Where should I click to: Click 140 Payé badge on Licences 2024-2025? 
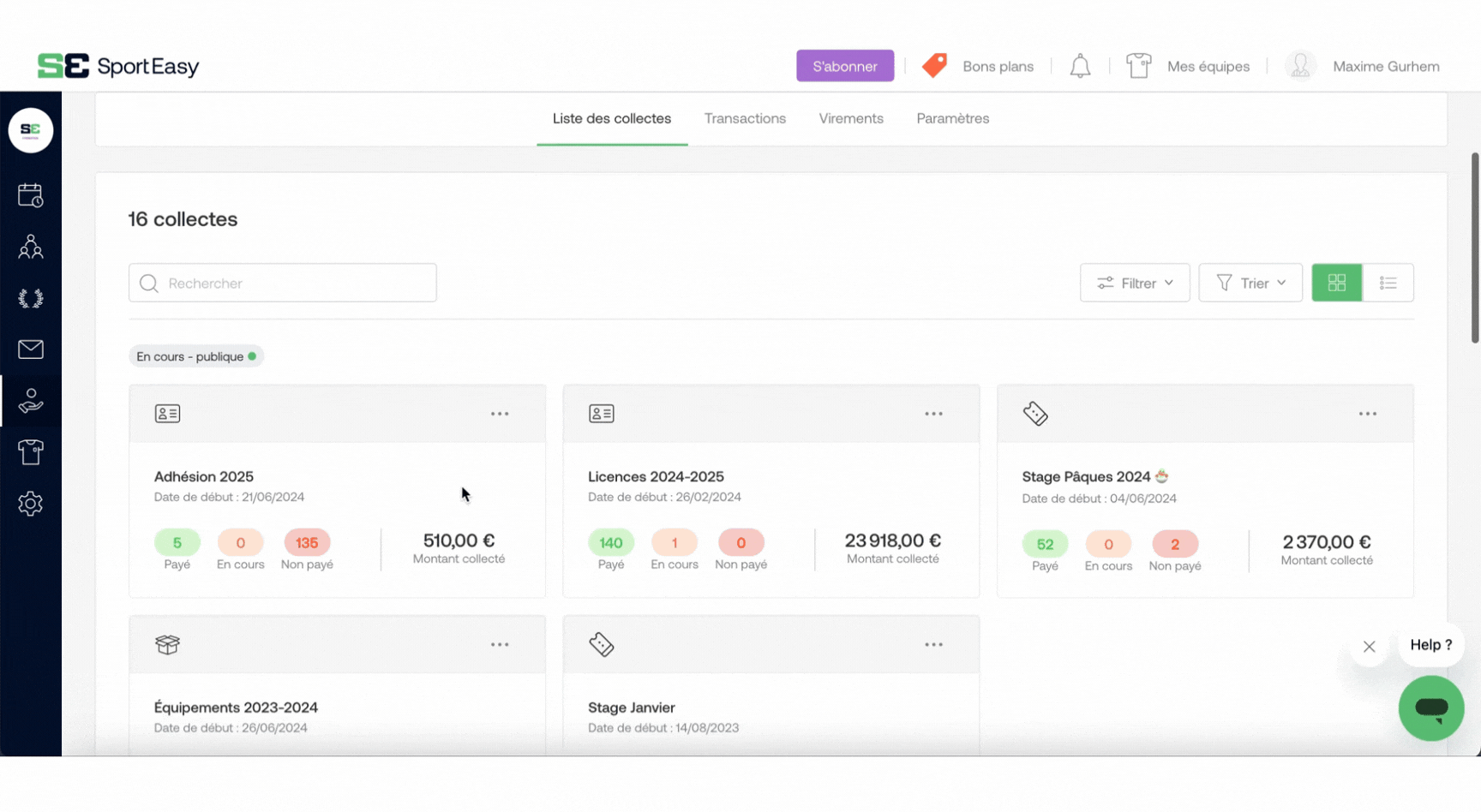click(611, 542)
